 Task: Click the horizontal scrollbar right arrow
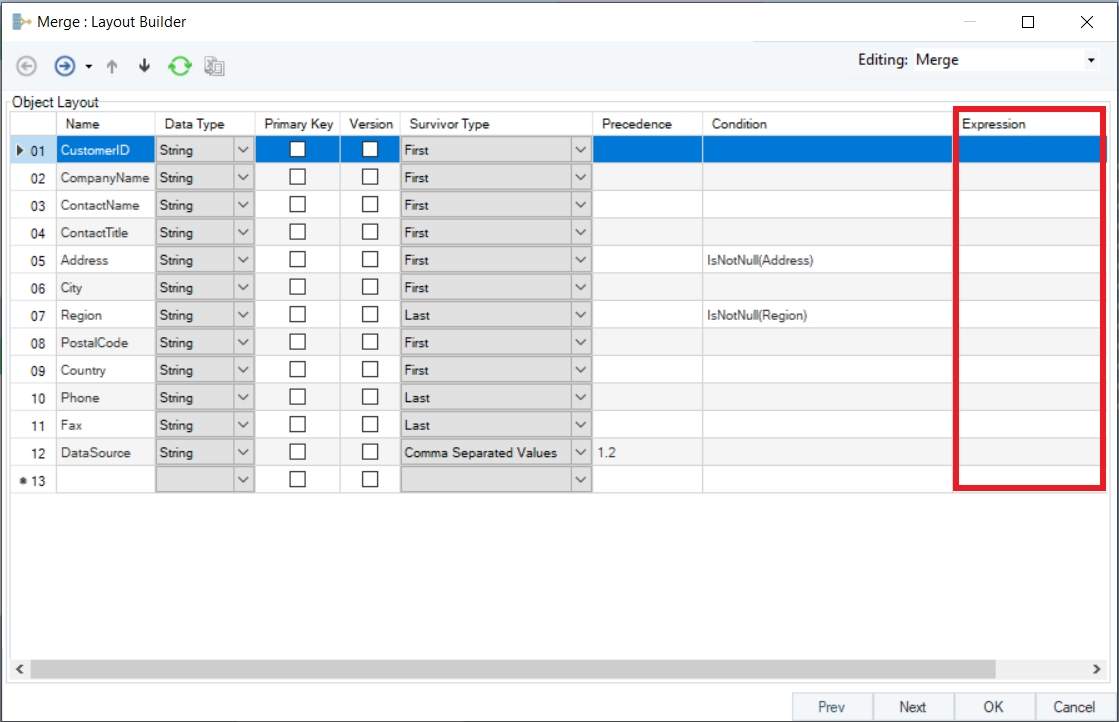tap(1096, 668)
